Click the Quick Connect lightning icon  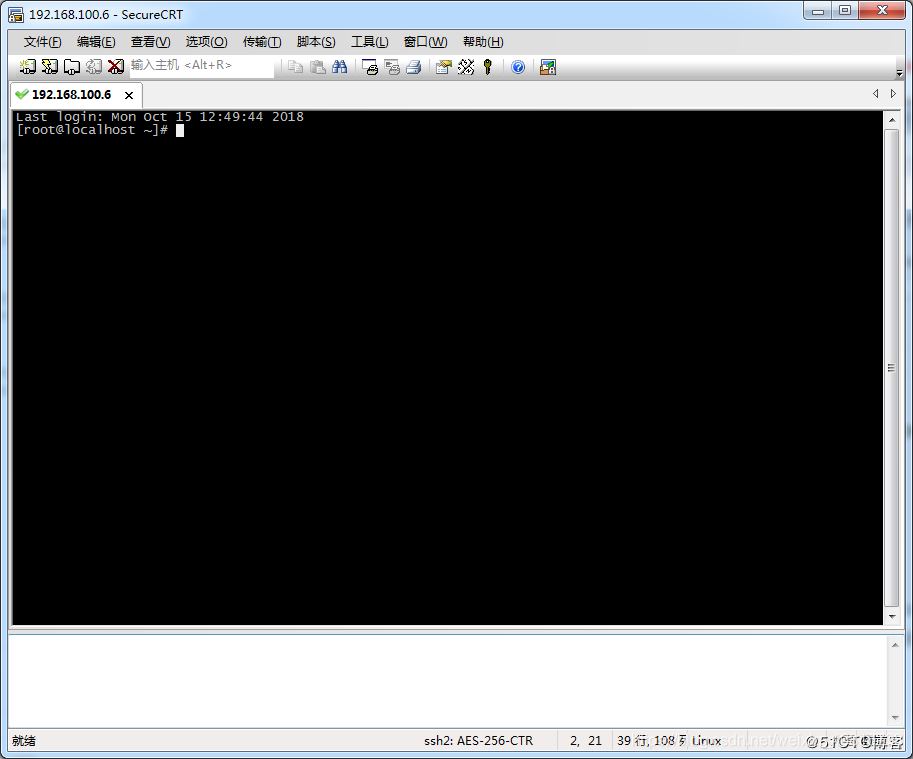(49, 67)
